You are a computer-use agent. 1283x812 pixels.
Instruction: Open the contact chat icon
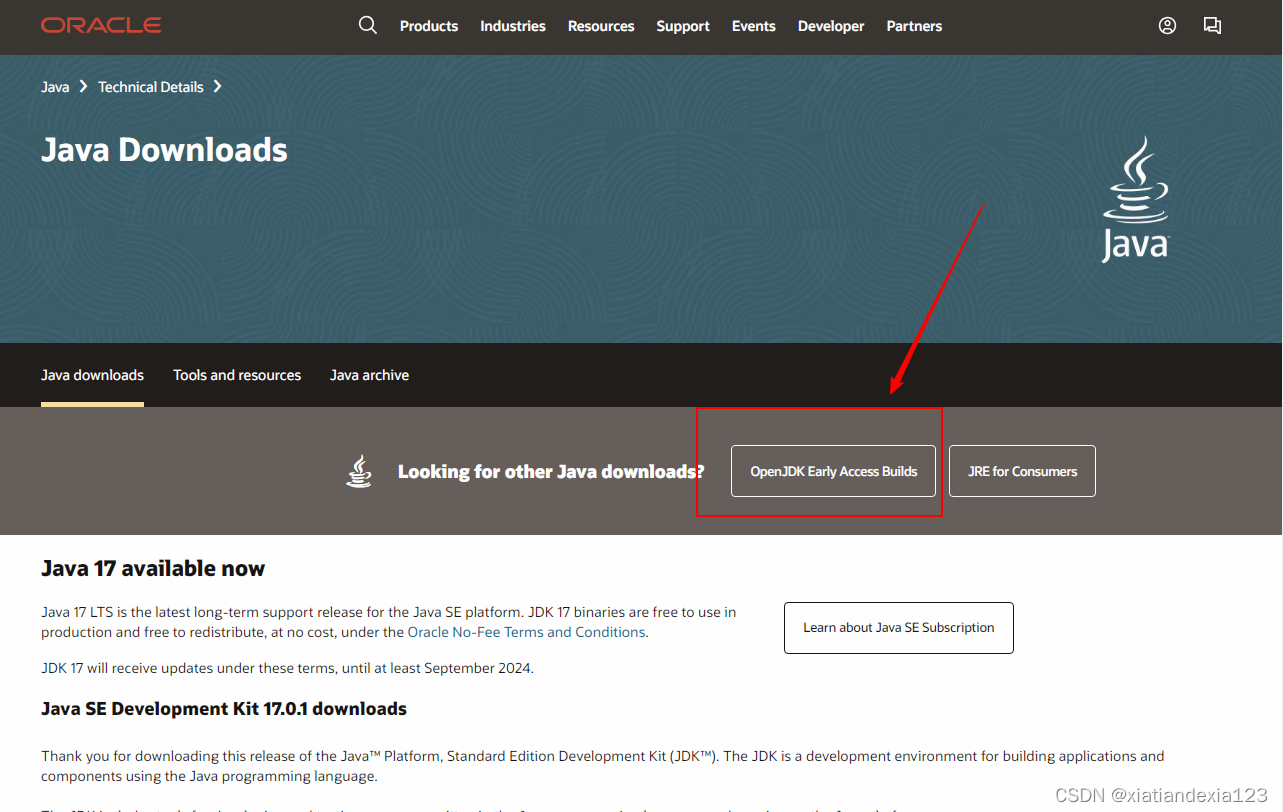click(1212, 26)
